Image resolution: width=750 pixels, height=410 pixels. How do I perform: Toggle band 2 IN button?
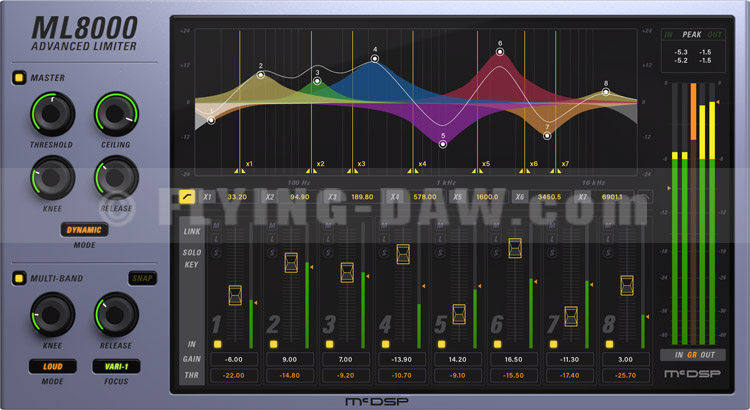coord(274,344)
